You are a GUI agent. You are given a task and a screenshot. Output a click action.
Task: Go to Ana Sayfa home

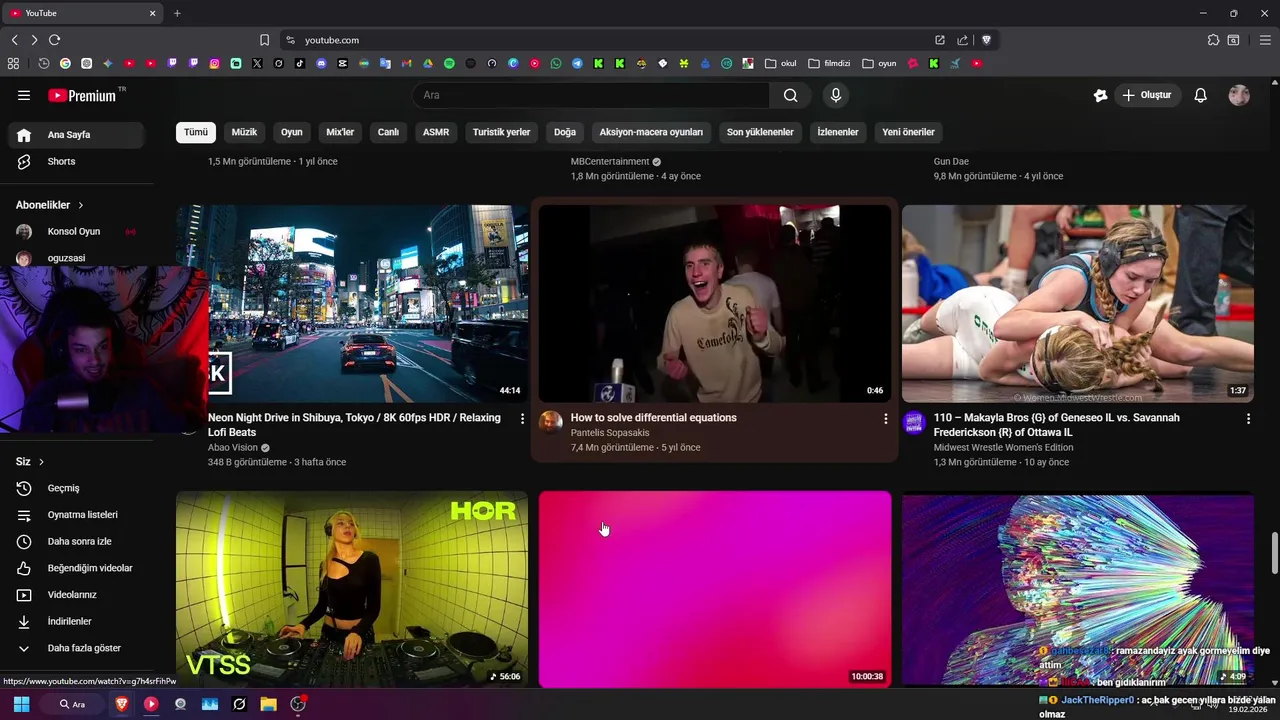(77, 135)
